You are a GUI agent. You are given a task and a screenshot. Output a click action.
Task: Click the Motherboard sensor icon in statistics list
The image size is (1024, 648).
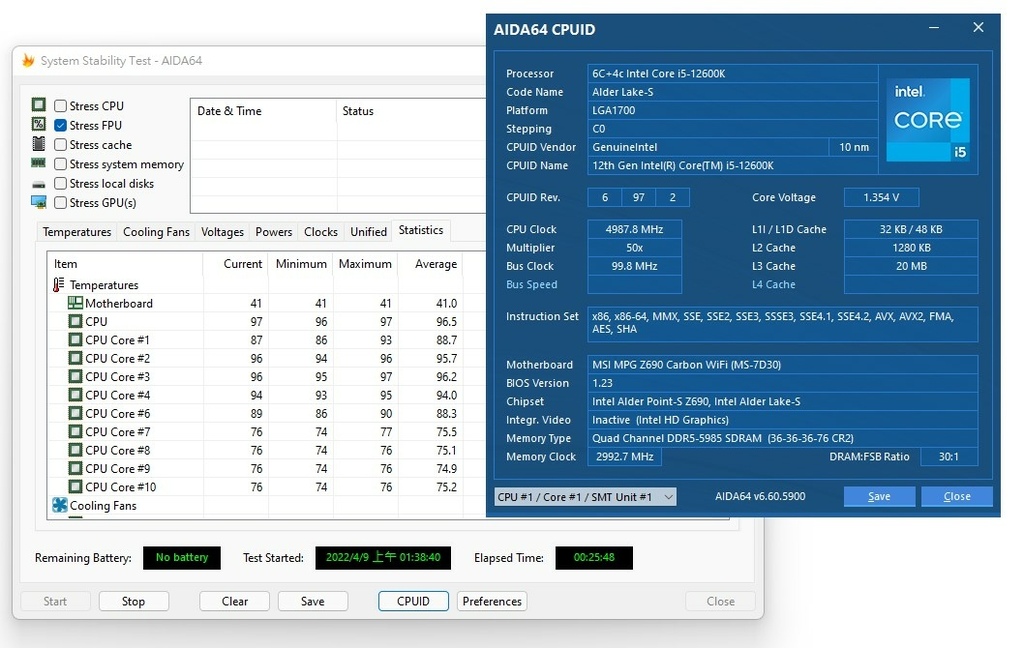tap(75, 303)
